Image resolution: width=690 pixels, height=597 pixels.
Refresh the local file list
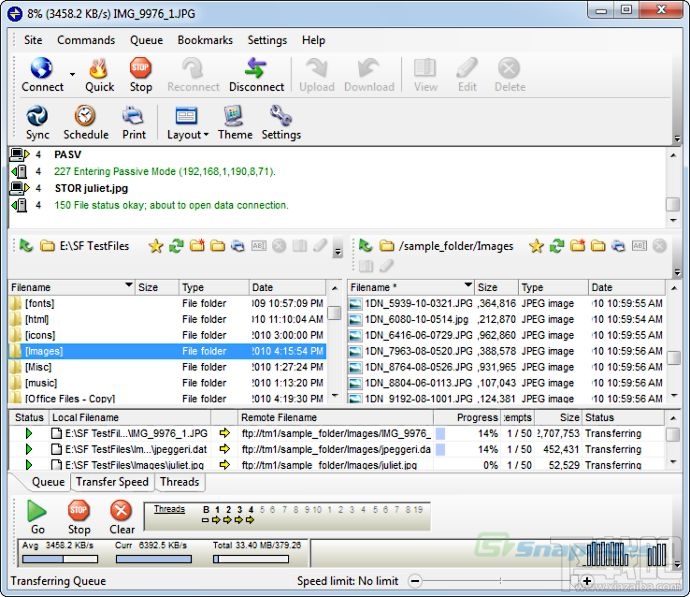tap(176, 246)
